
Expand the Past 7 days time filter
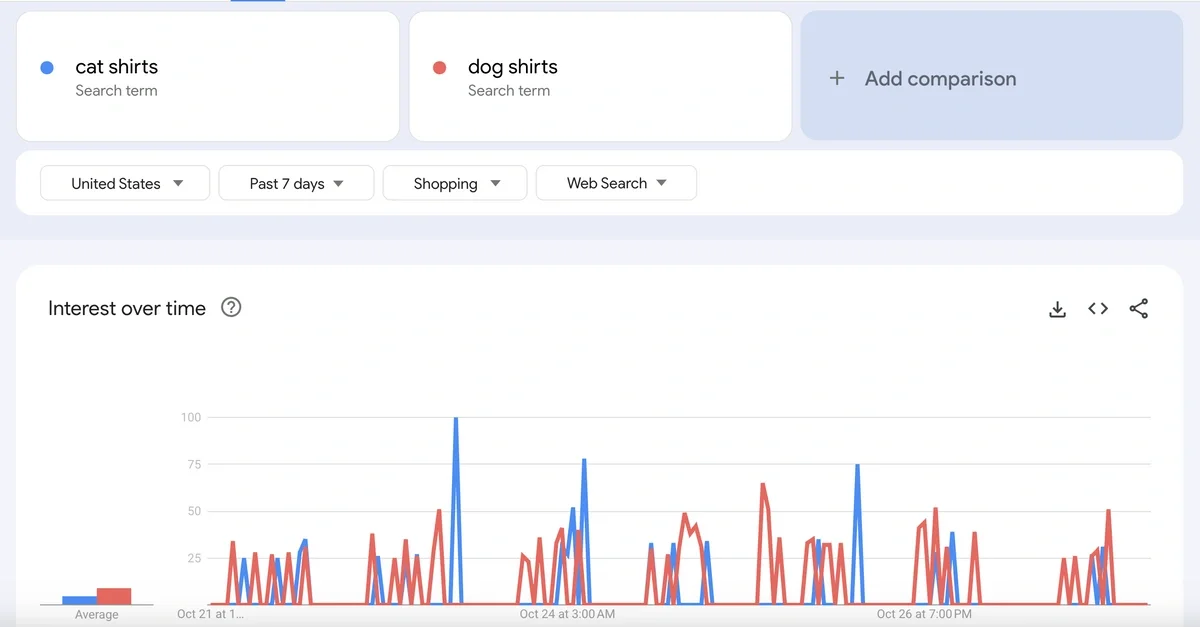coord(296,183)
